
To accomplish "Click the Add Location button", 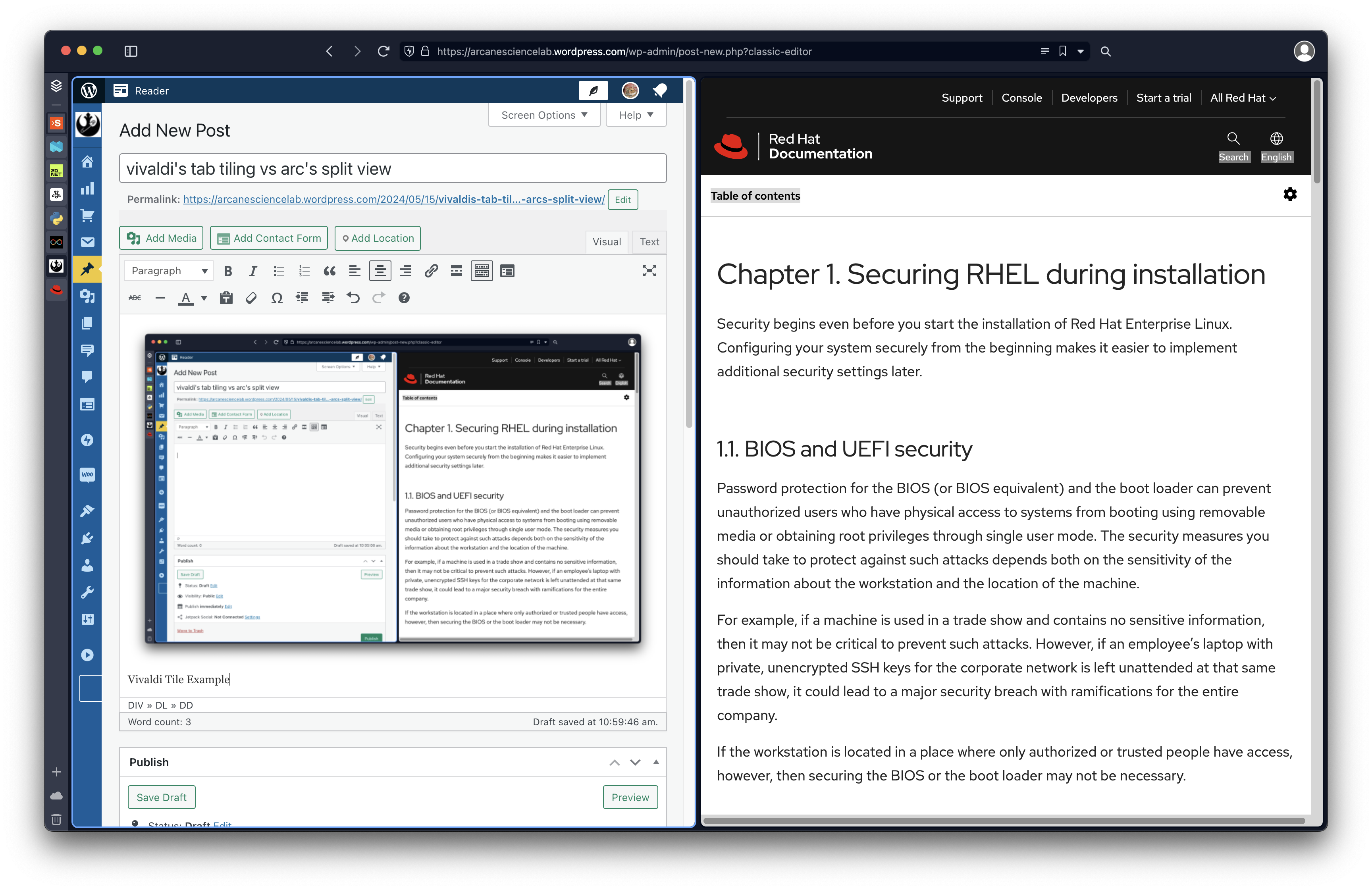I will tap(378, 238).
